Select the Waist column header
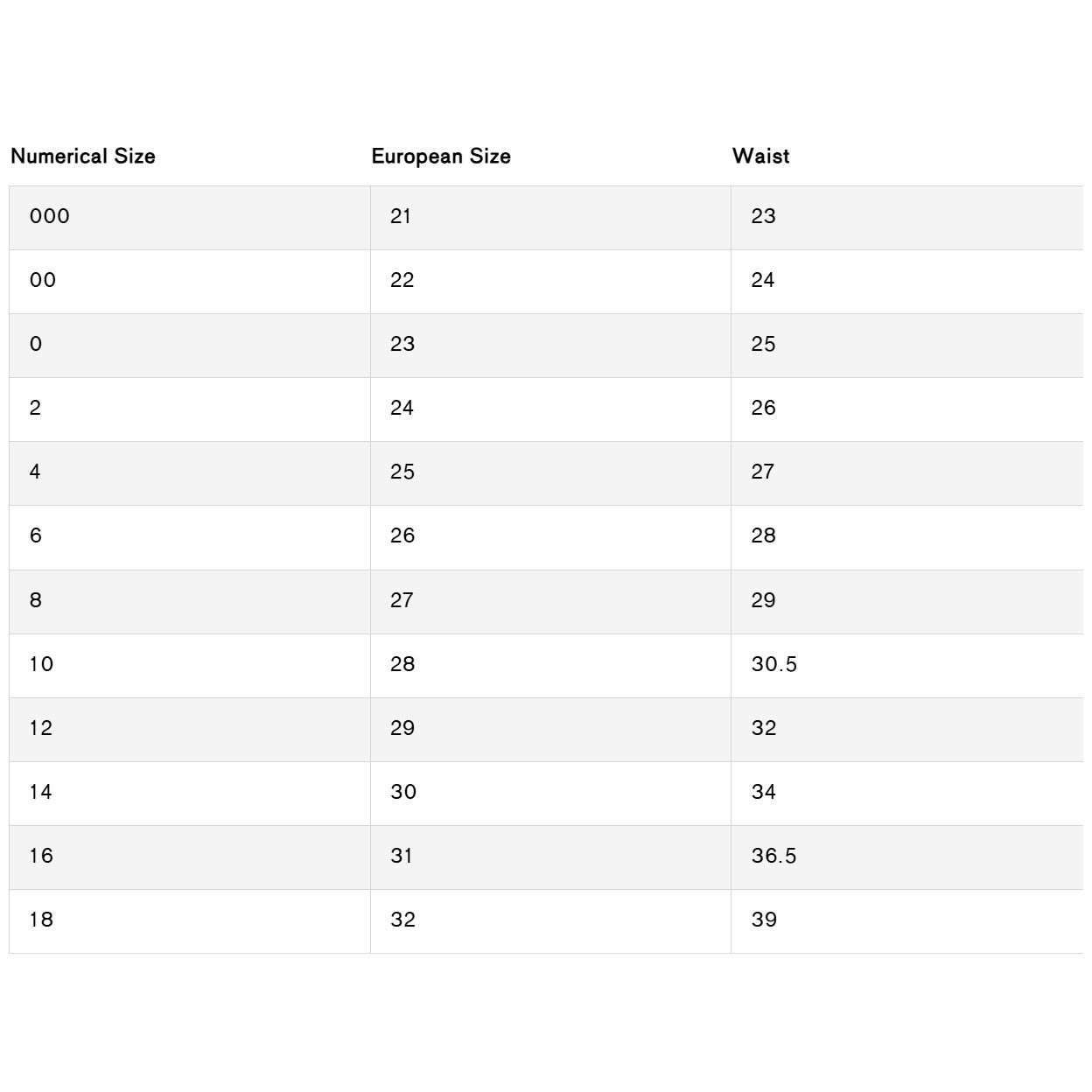The width and height of the screenshot is (1092, 1092). (761, 157)
